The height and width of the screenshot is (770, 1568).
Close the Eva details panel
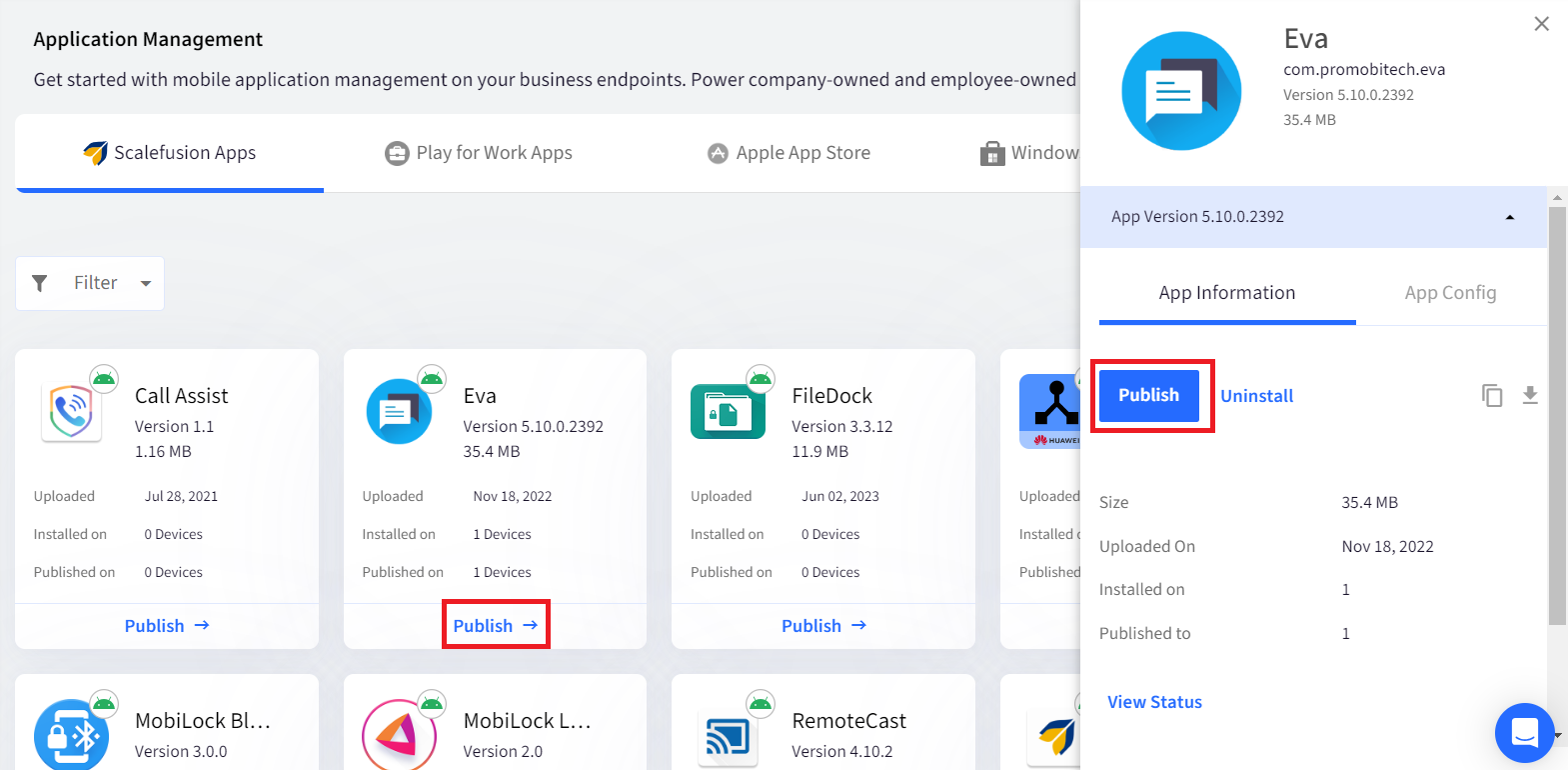(1542, 24)
